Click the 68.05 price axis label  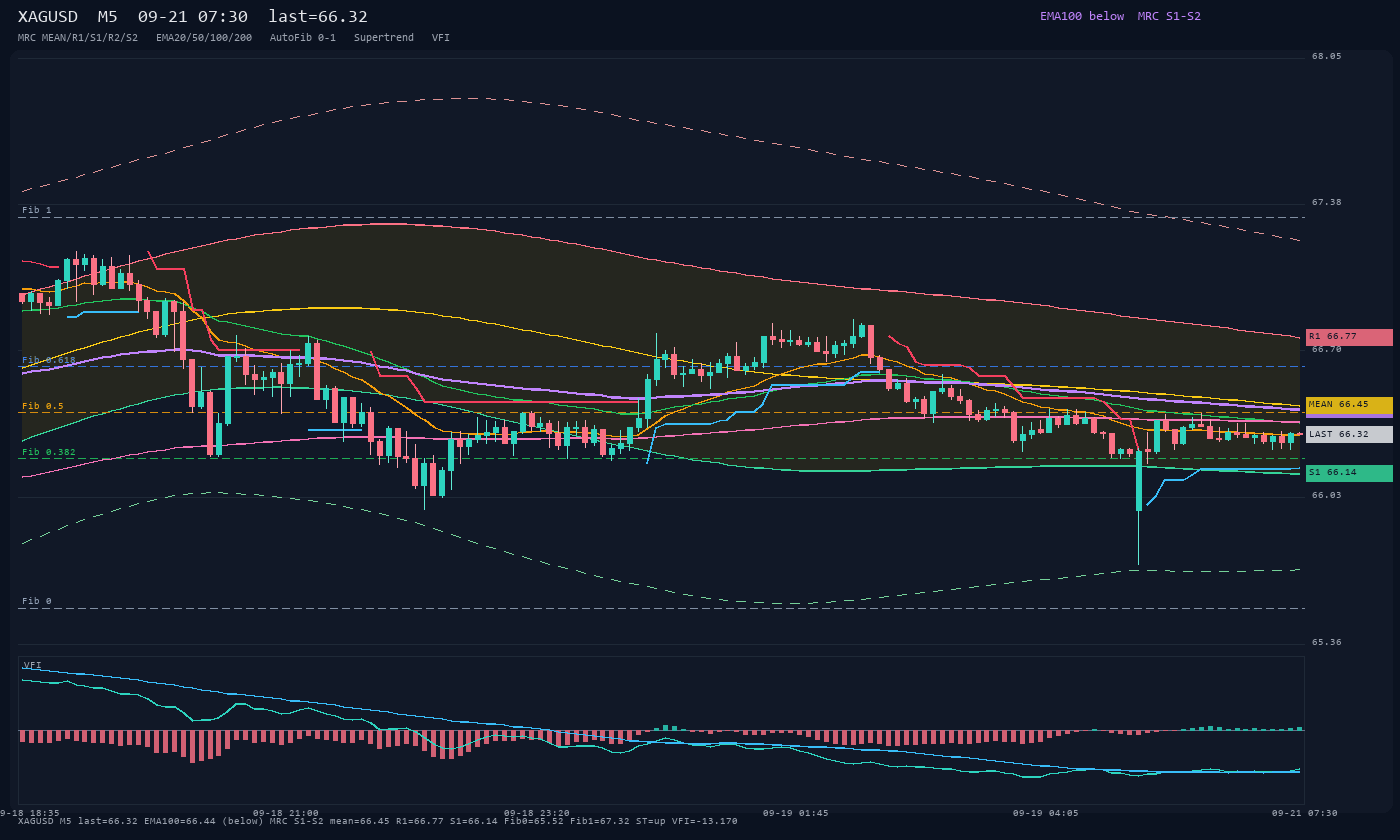(x=1327, y=57)
